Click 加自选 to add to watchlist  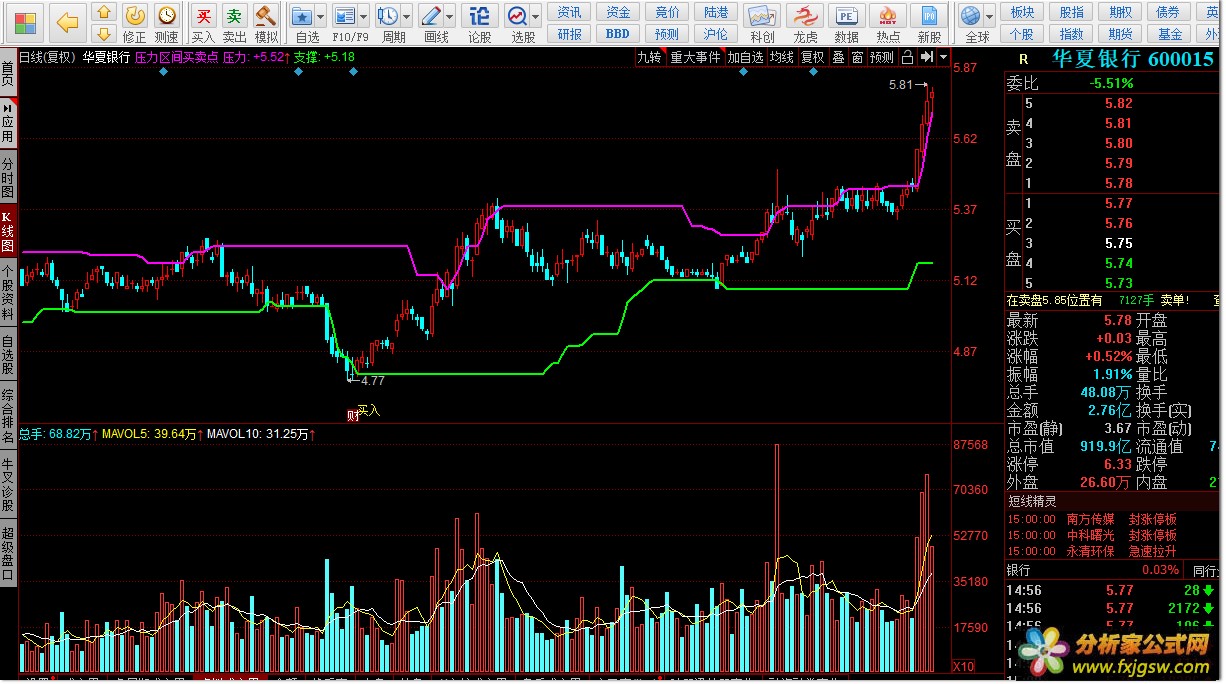pos(745,57)
